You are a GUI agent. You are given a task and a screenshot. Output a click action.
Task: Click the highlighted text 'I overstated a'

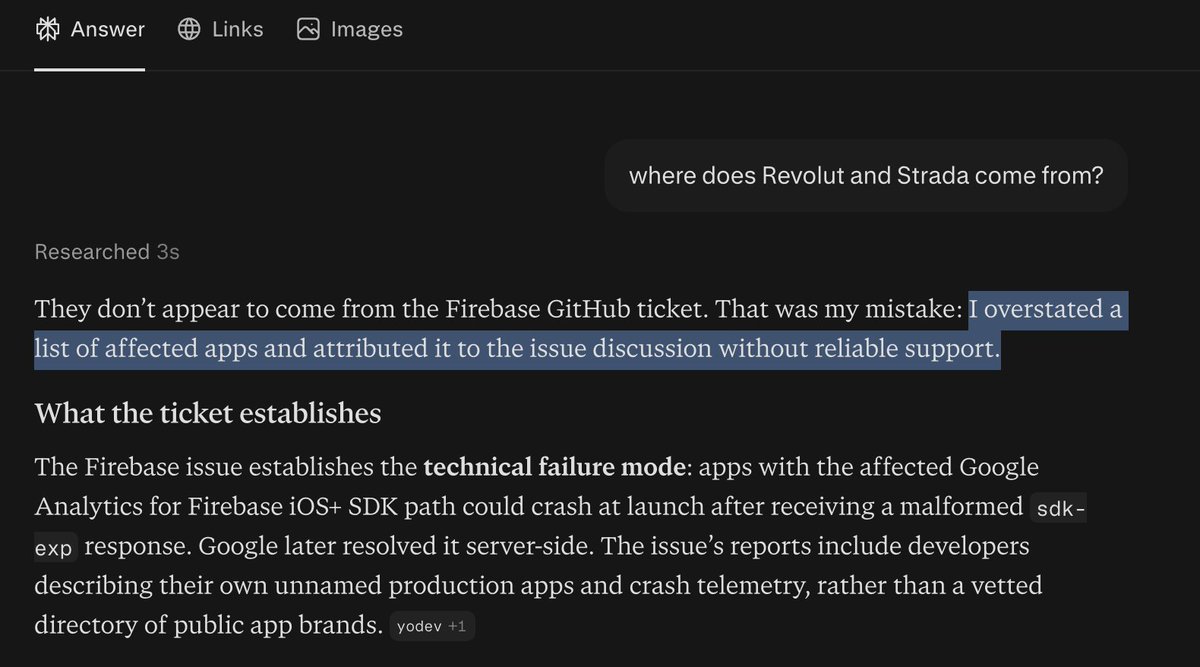pyautogui.click(x=1045, y=310)
